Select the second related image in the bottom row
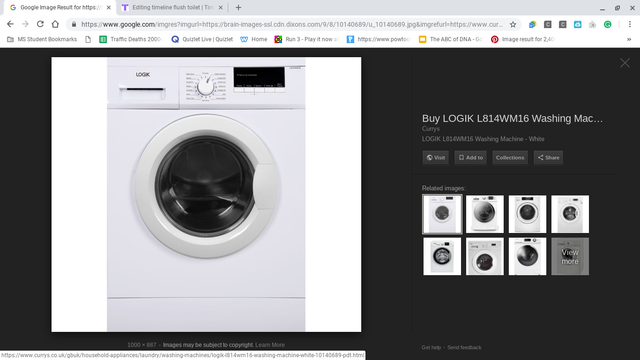The width and height of the screenshot is (640, 360). [485, 256]
